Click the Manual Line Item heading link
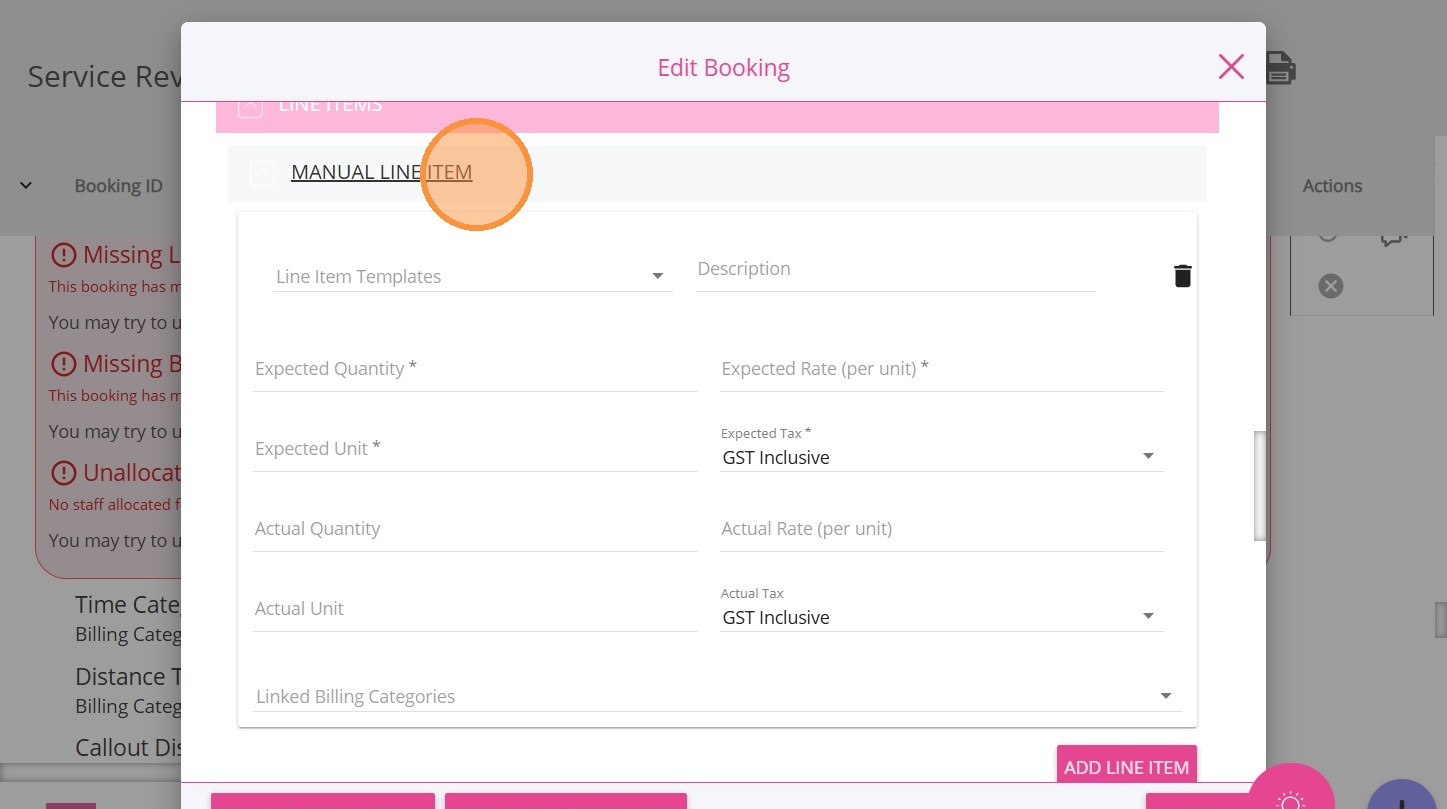The width and height of the screenshot is (1447, 809). [x=381, y=172]
